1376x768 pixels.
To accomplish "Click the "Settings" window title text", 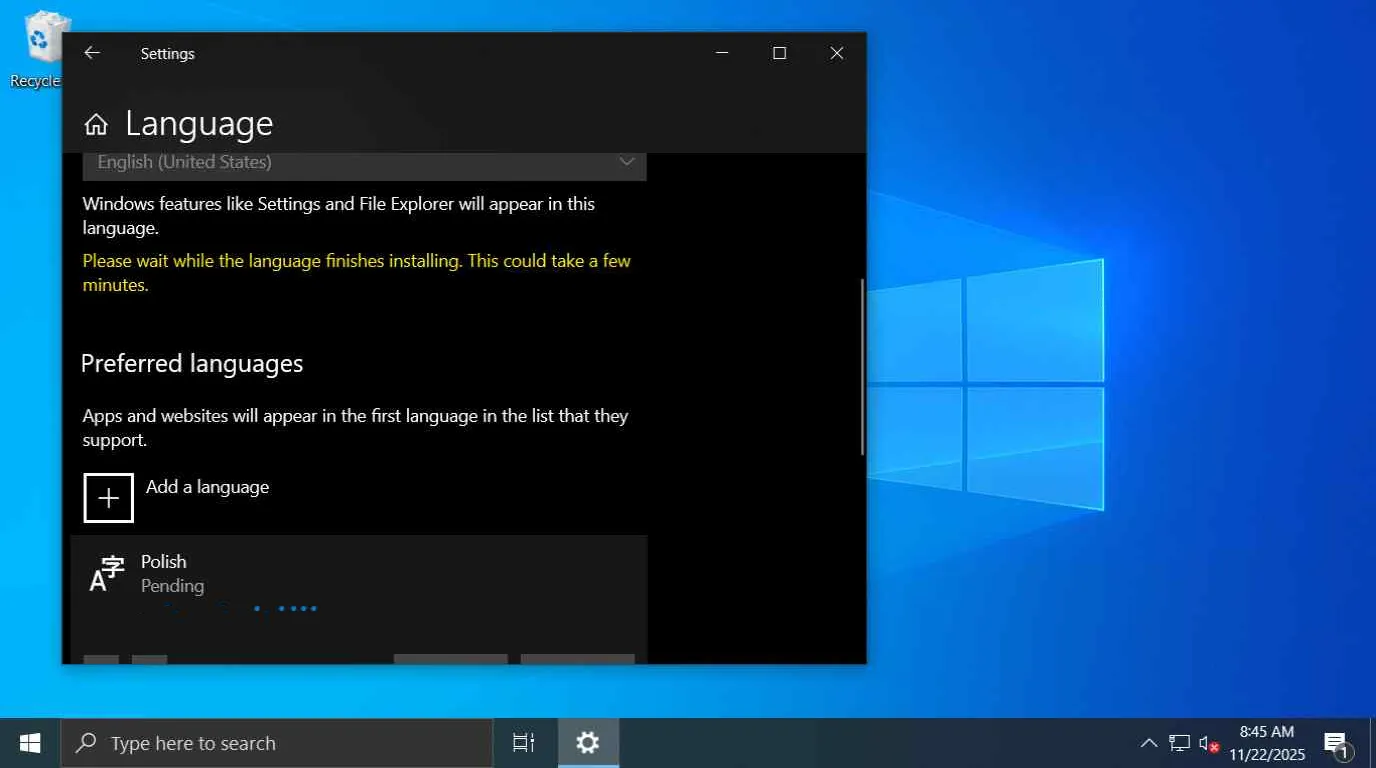I will click(168, 54).
